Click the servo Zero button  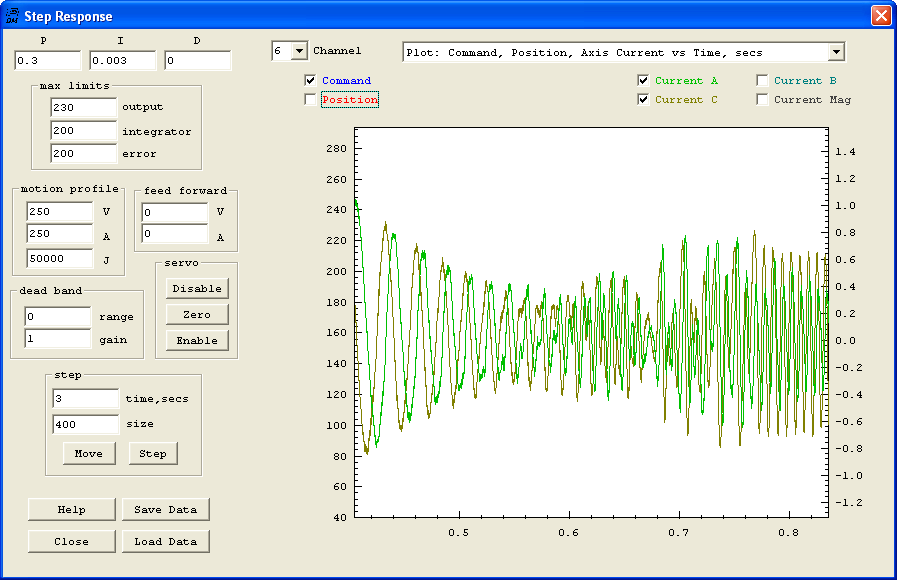[x=197, y=314]
